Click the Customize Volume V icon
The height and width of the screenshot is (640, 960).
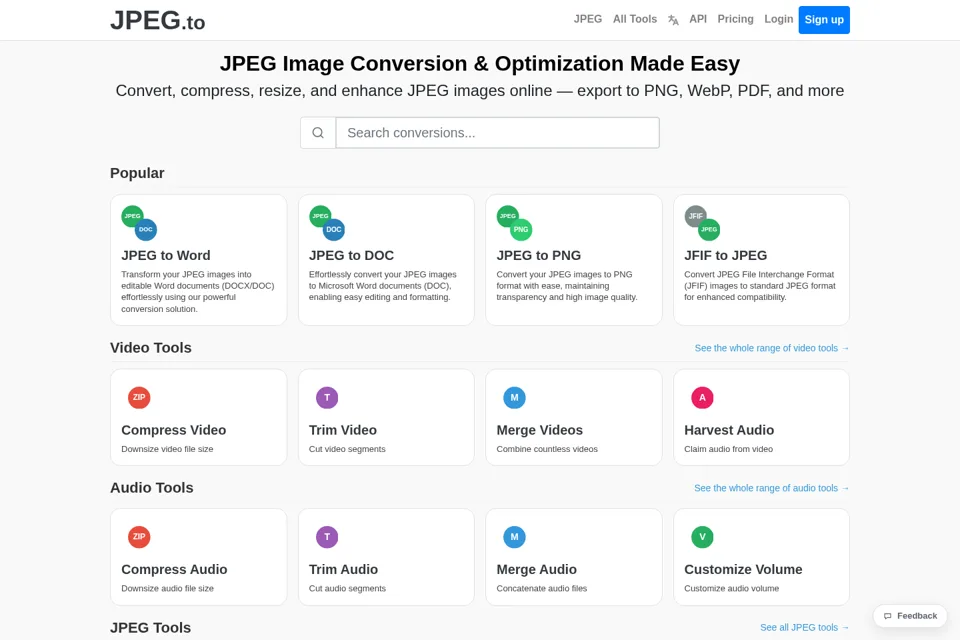[x=702, y=537]
